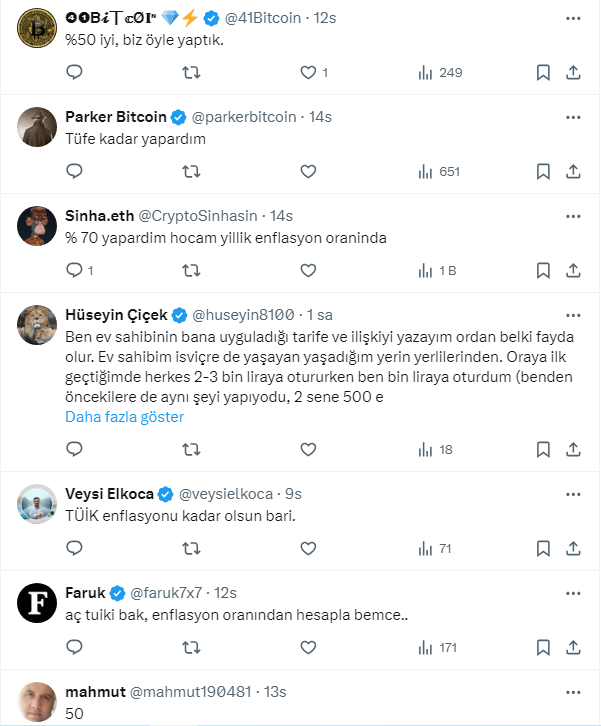Reply to Parker Bitcoin's tweet
This screenshot has height=726, width=601.
click(74, 171)
